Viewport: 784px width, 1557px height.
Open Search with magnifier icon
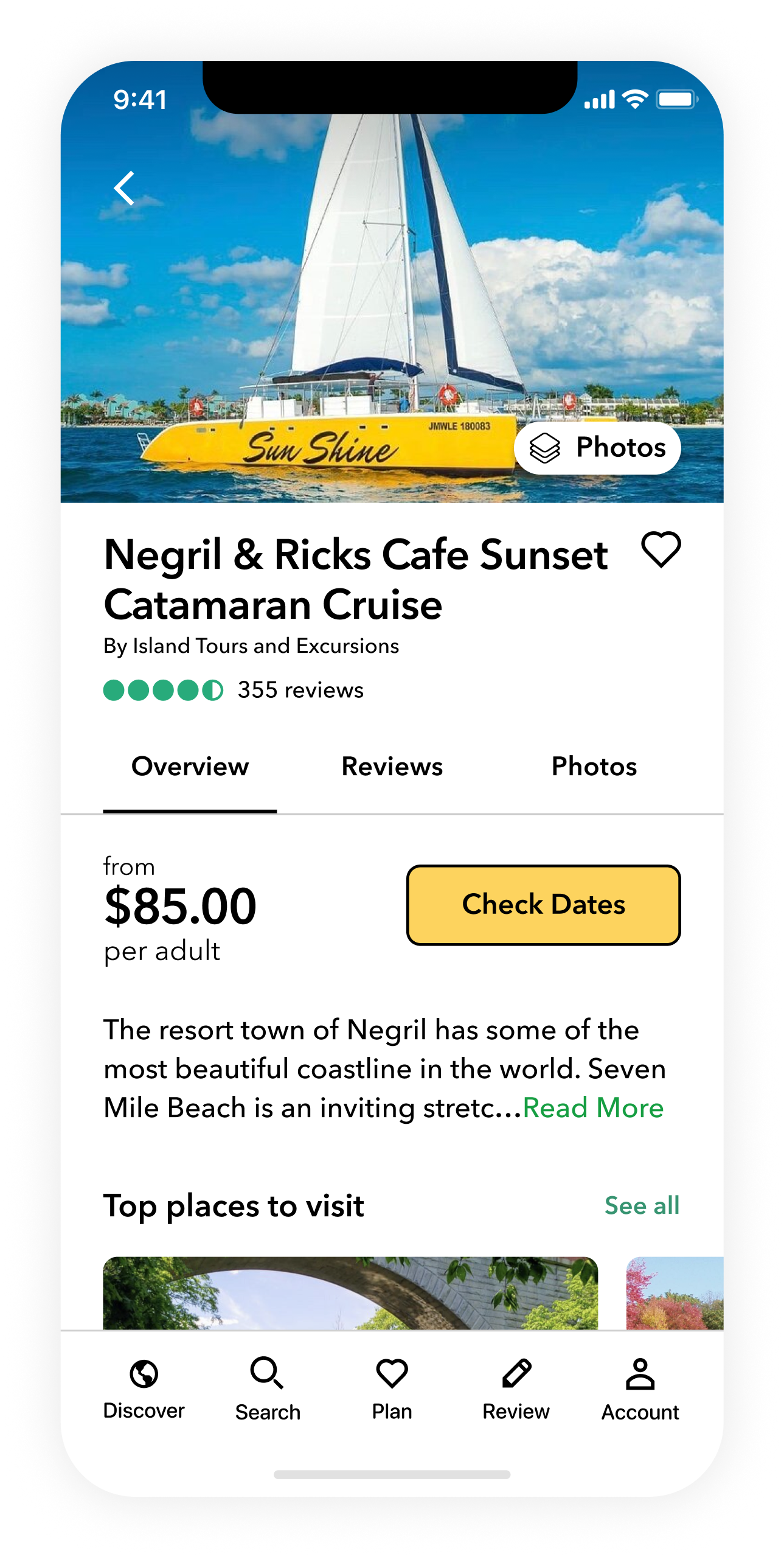click(268, 1374)
